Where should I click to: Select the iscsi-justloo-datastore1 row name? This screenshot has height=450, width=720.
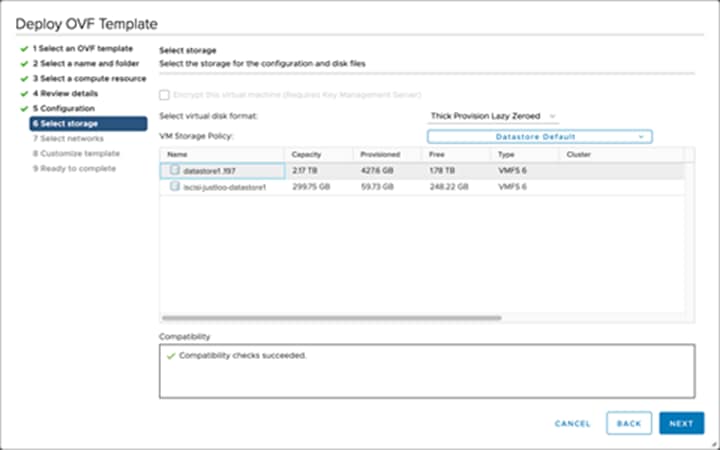(x=225, y=187)
